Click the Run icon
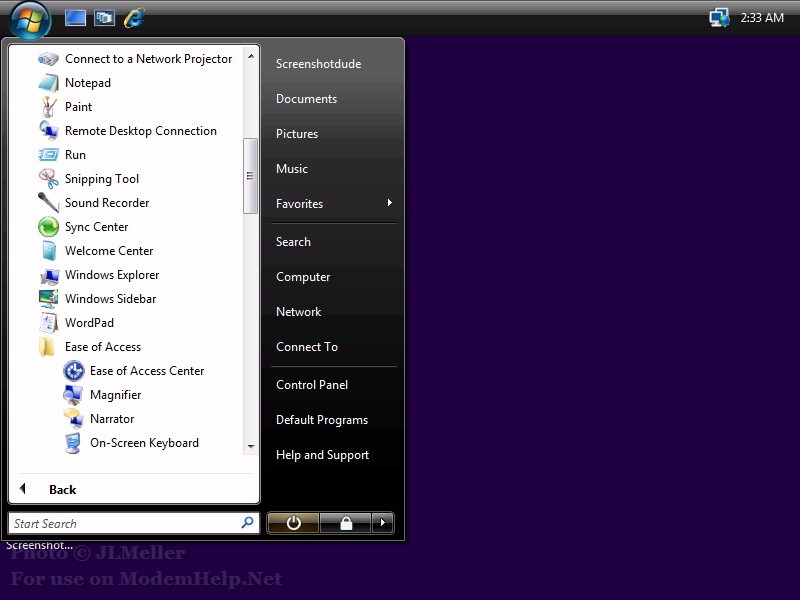 click(x=48, y=155)
